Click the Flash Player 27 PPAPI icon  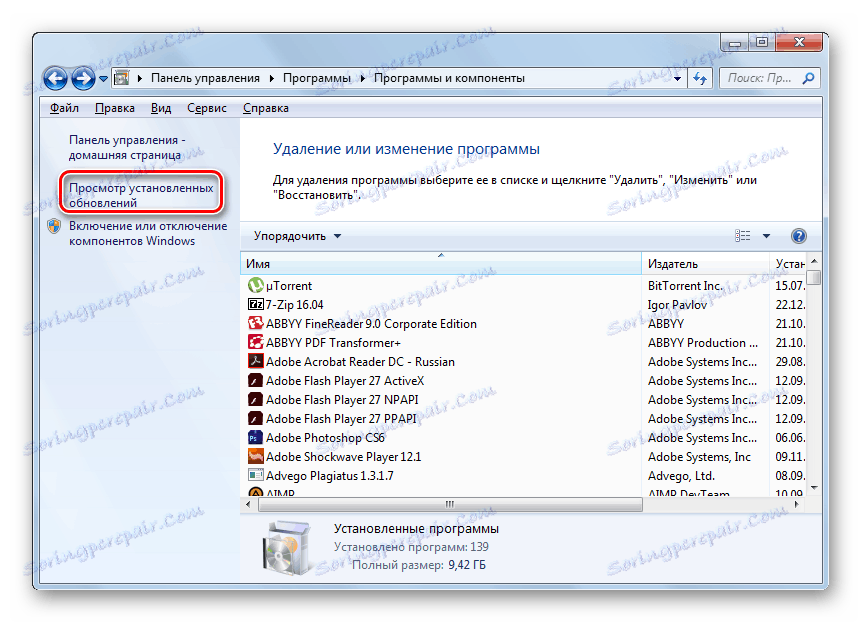[x=256, y=418]
